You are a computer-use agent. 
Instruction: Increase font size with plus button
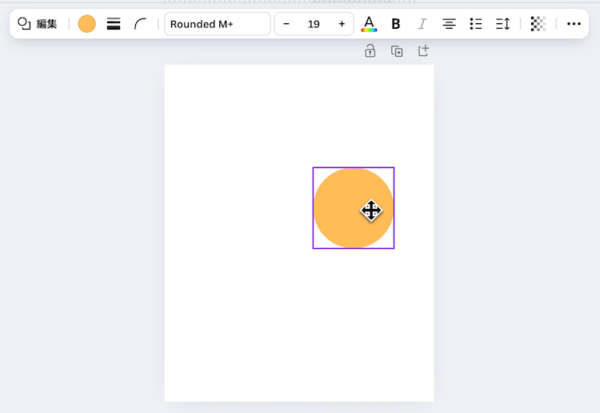tap(342, 24)
